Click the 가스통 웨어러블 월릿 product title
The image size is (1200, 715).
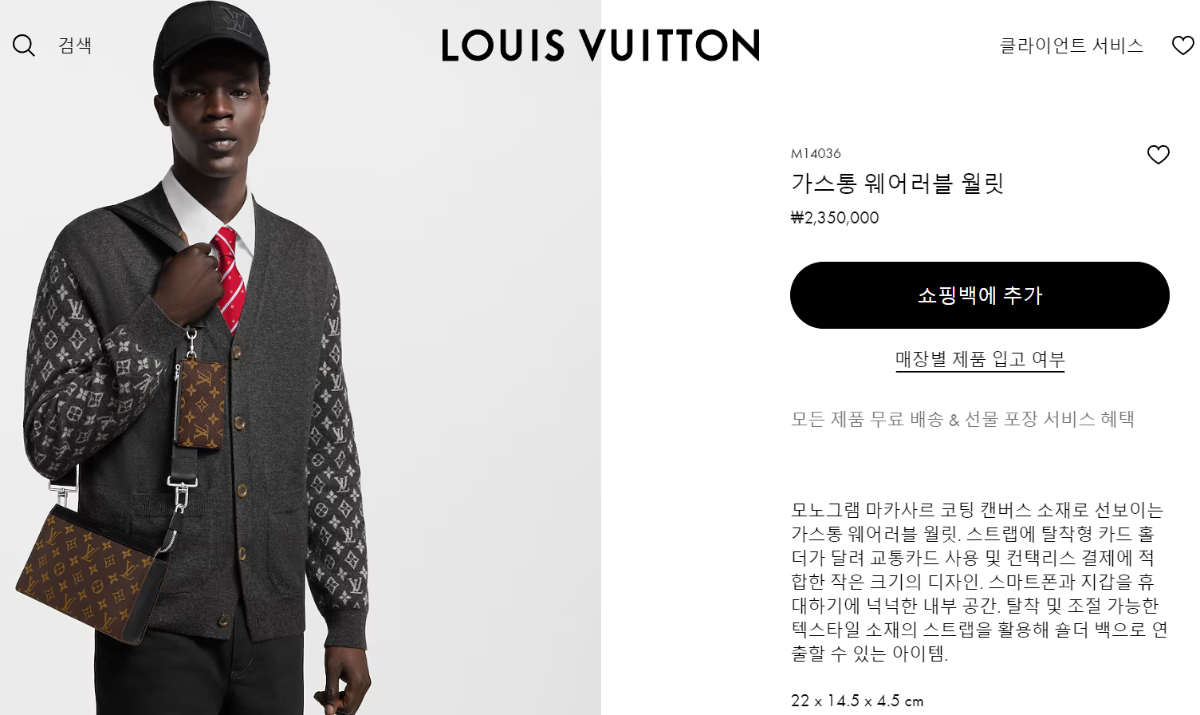click(897, 183)
